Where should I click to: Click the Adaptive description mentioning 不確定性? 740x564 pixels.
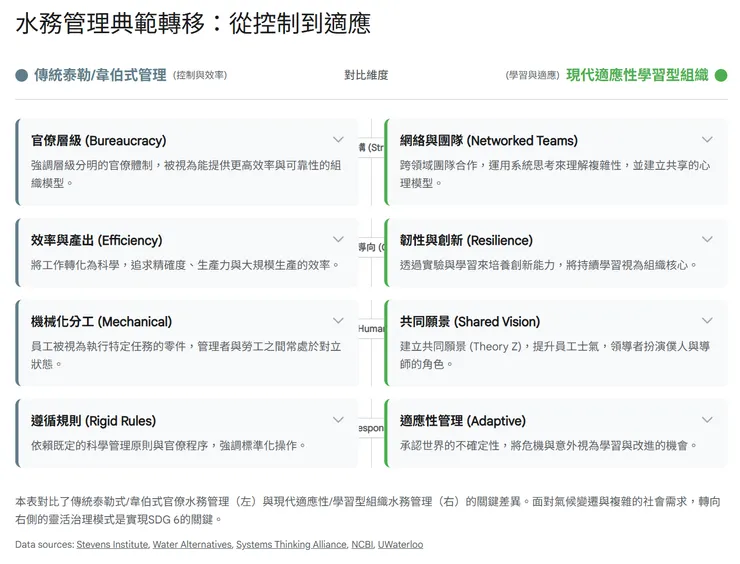(x=548, y=446)
